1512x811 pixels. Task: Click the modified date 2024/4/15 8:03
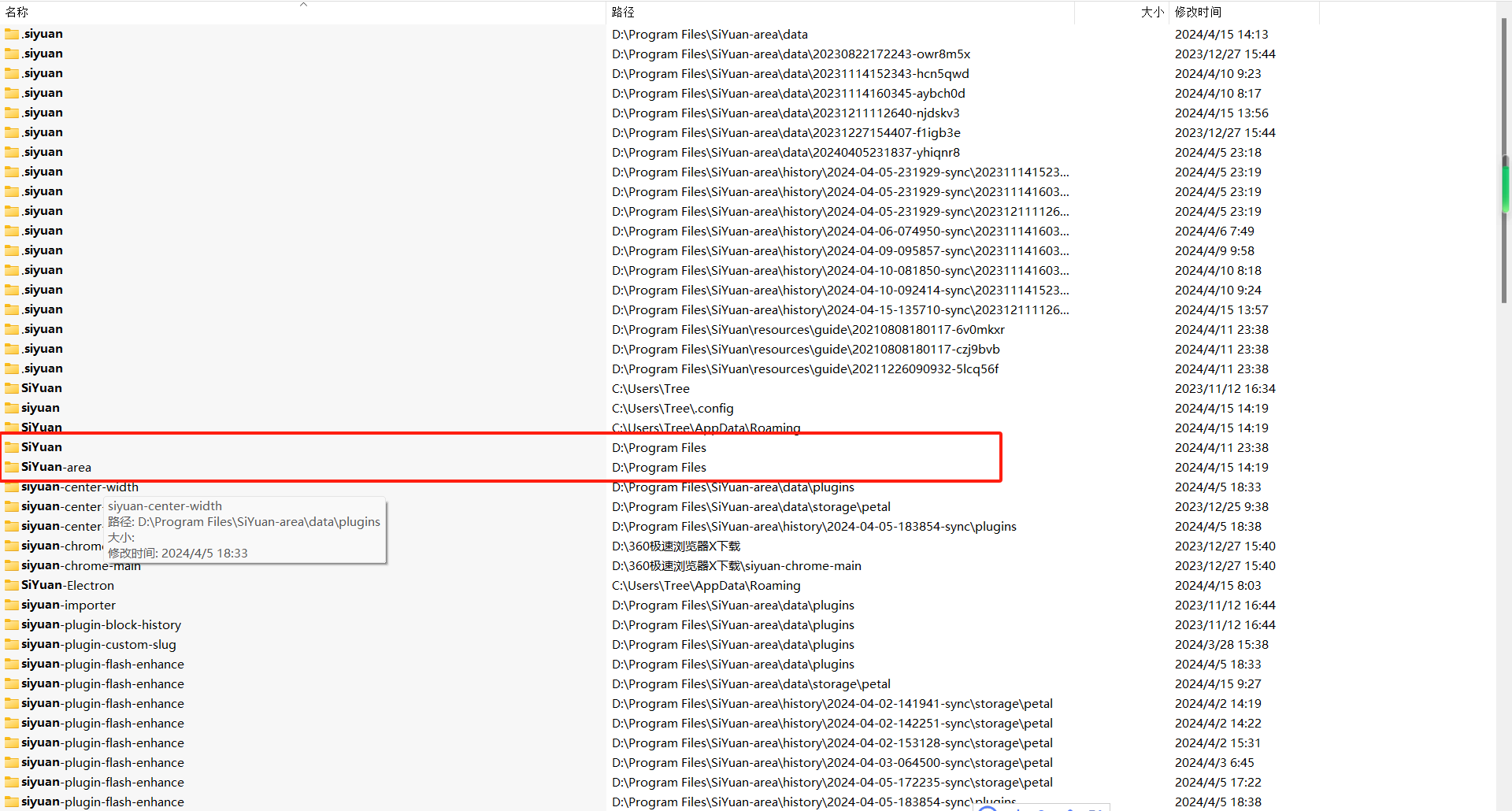(x=1218, y=586)
